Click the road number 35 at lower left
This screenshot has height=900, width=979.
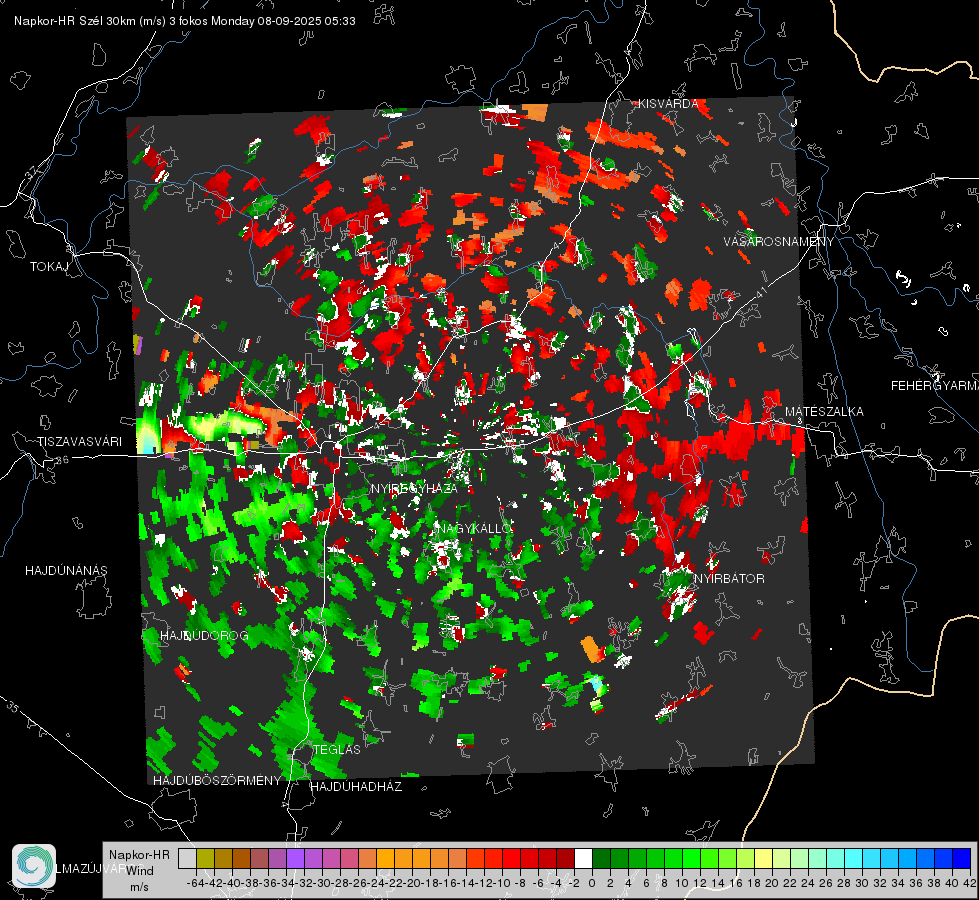(x=13, y=708)
